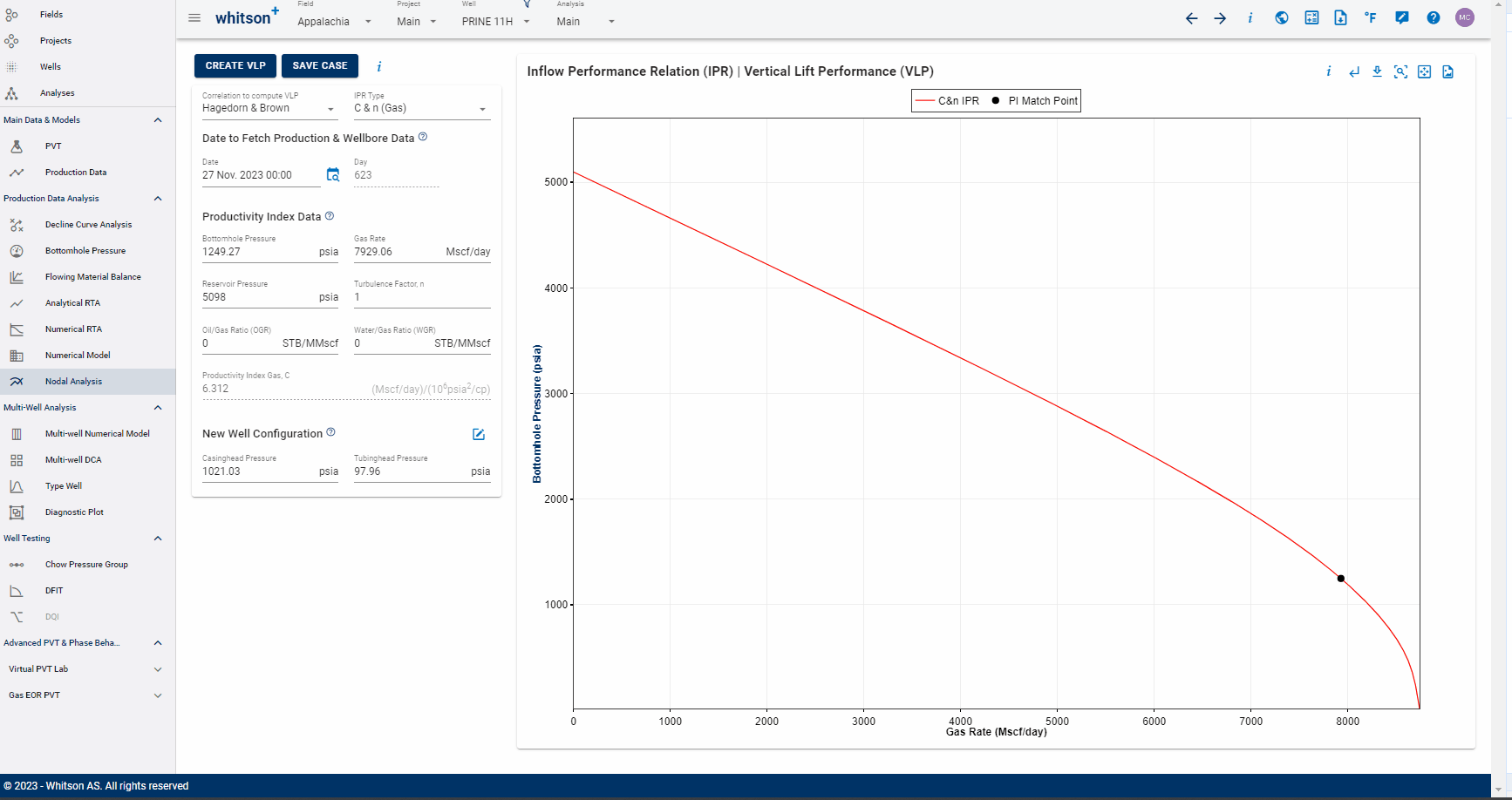Click help icon next to New Well Configuration

tap(331, 432)
